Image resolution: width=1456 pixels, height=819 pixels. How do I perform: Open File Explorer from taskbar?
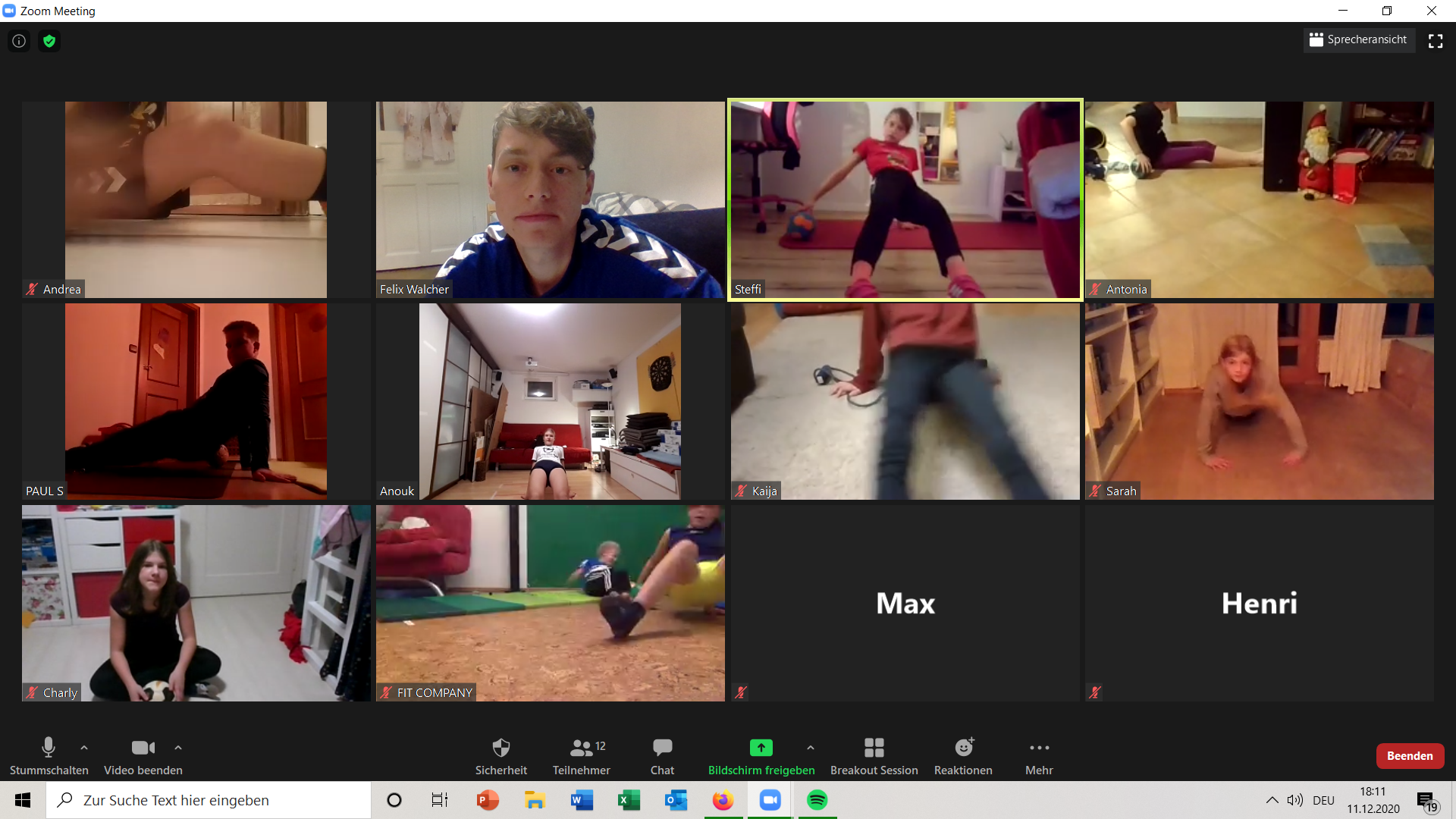pyautogui.click(x=535, y=800)
